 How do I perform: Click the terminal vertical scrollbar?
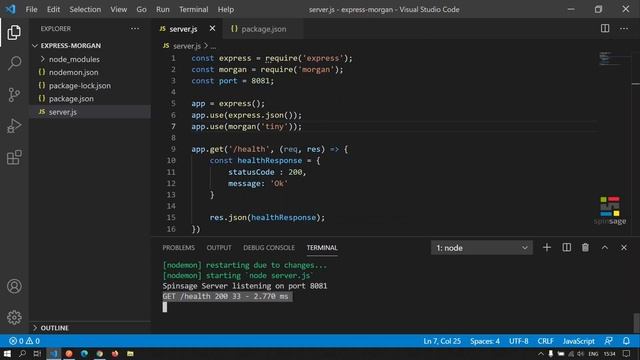point(636,322)
